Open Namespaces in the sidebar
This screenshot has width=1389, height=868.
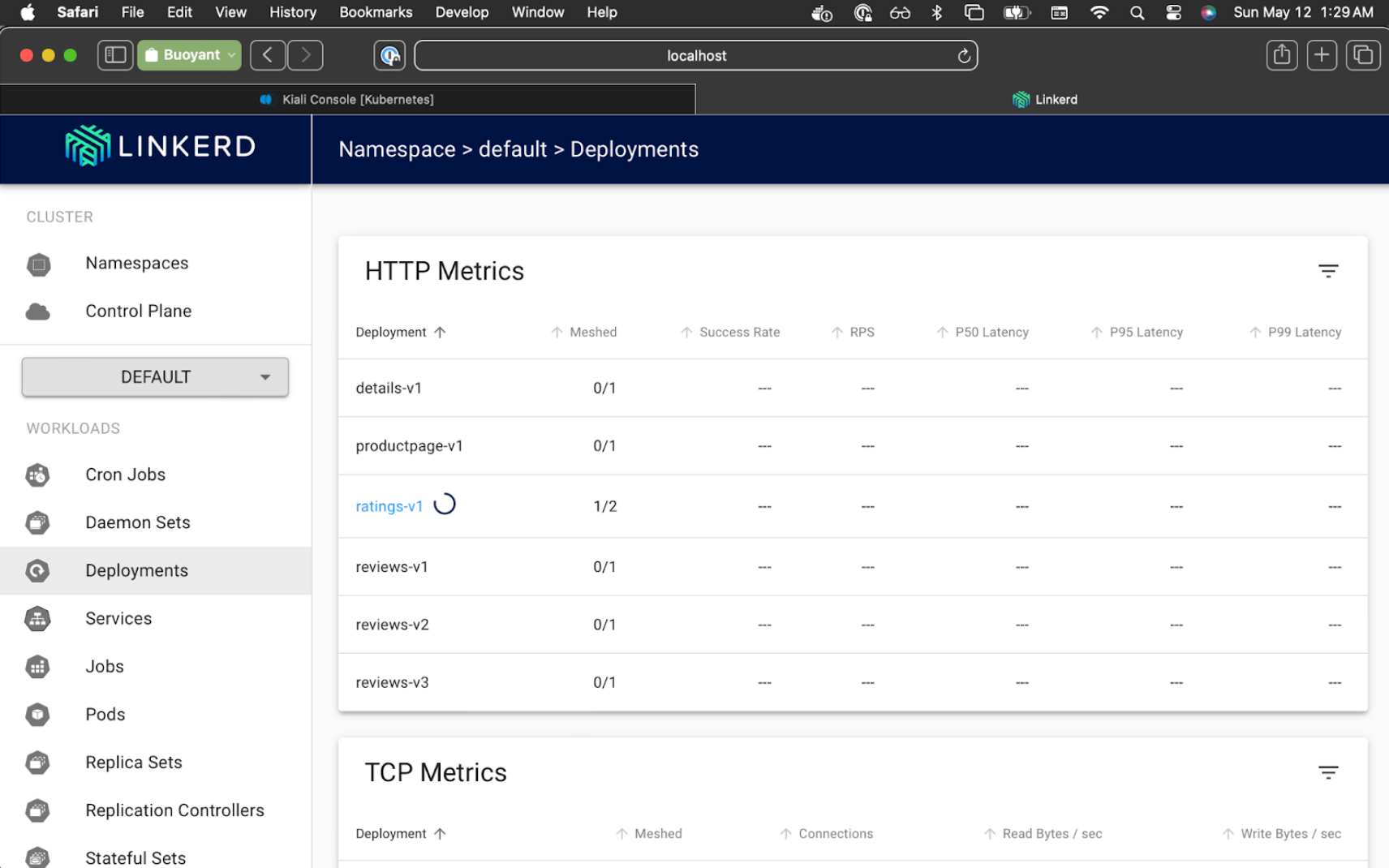pos(137,264)
